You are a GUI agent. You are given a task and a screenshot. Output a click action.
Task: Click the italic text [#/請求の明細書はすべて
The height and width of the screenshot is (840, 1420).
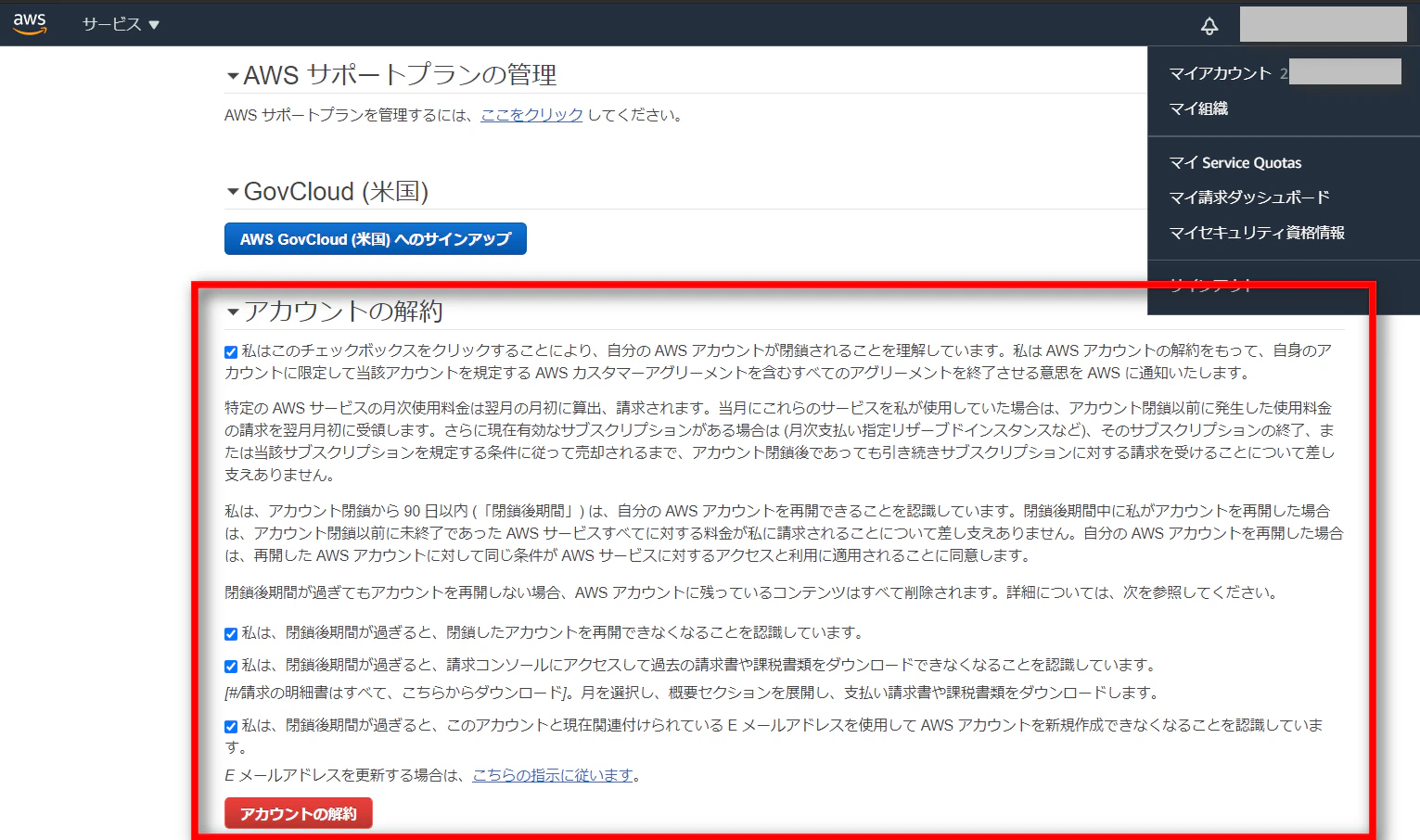point(692,693)
